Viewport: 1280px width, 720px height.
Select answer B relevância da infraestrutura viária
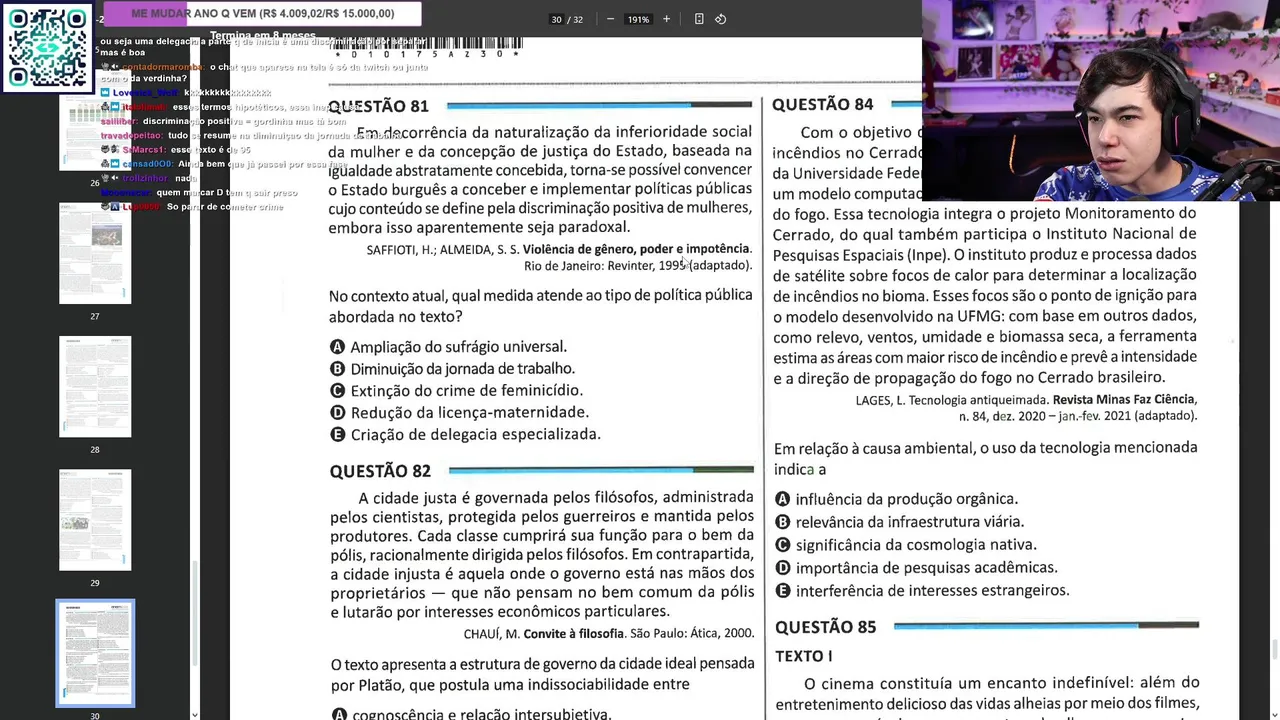coord(899,522)
